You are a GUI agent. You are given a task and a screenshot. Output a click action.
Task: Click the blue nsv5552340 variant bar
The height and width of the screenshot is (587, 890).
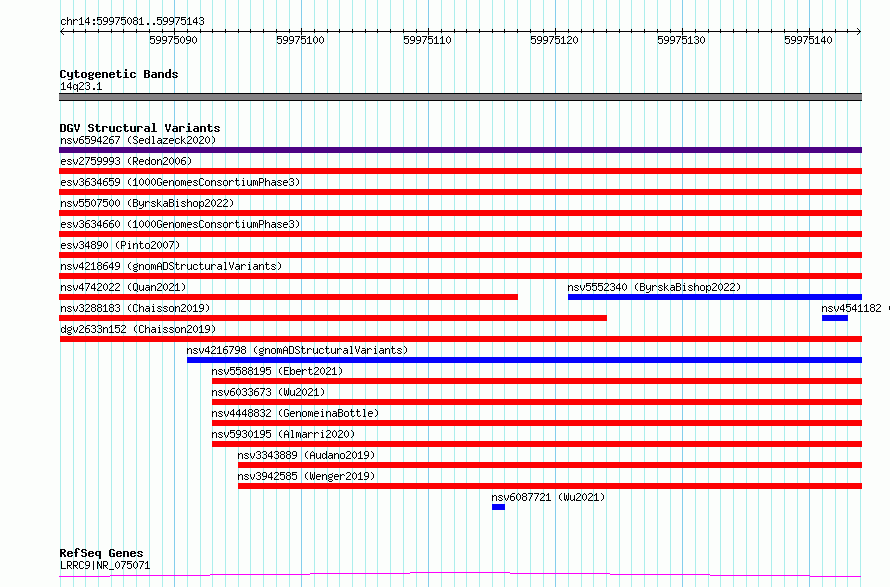(715, 297)
